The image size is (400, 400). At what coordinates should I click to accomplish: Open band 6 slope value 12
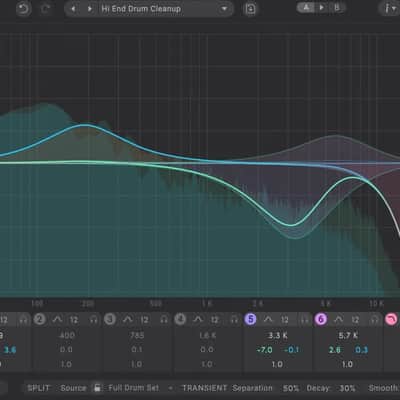(x=355, y=320)
